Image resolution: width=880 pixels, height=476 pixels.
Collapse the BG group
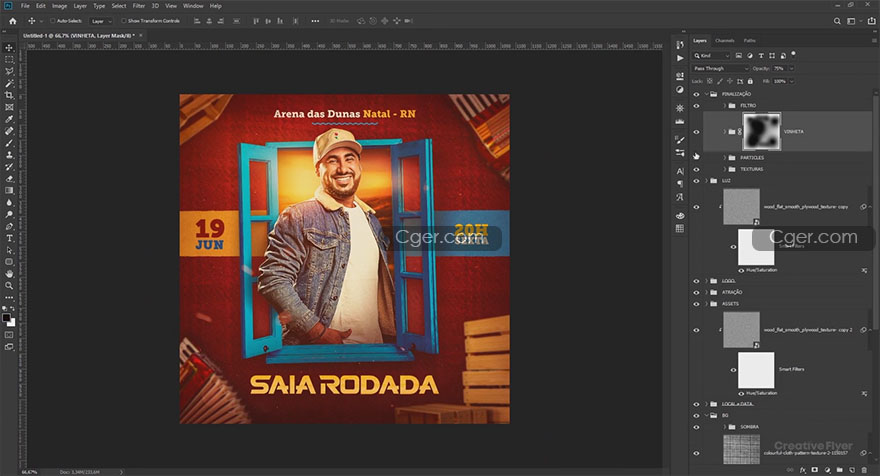click(707, 415)
